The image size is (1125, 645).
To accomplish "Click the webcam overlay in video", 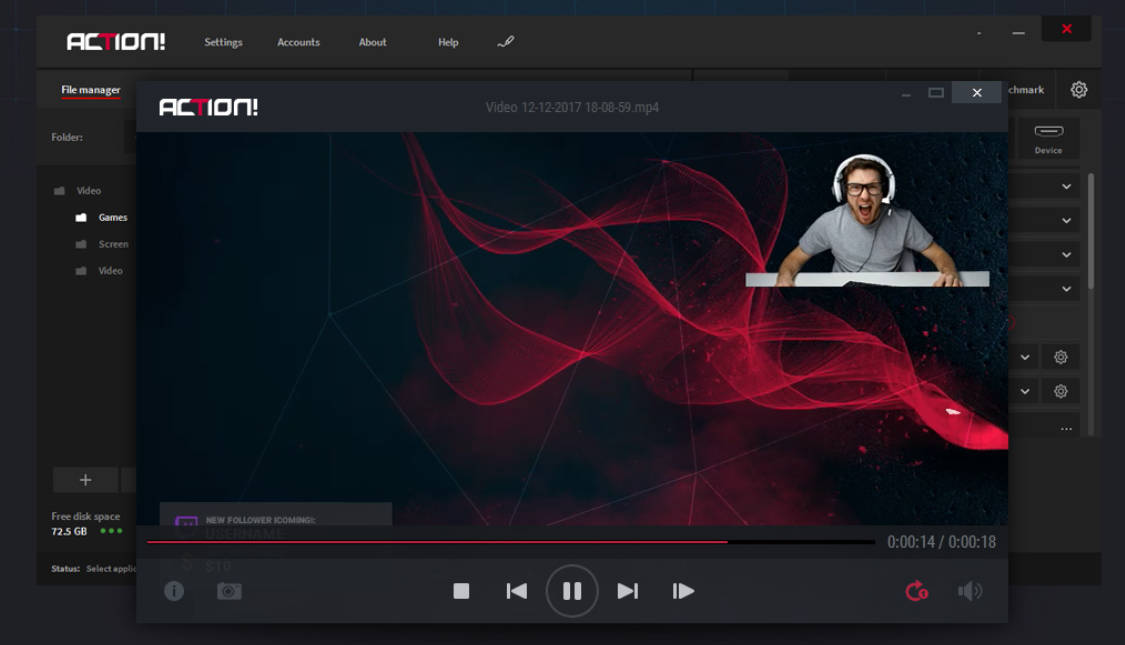I will (867, 220).
